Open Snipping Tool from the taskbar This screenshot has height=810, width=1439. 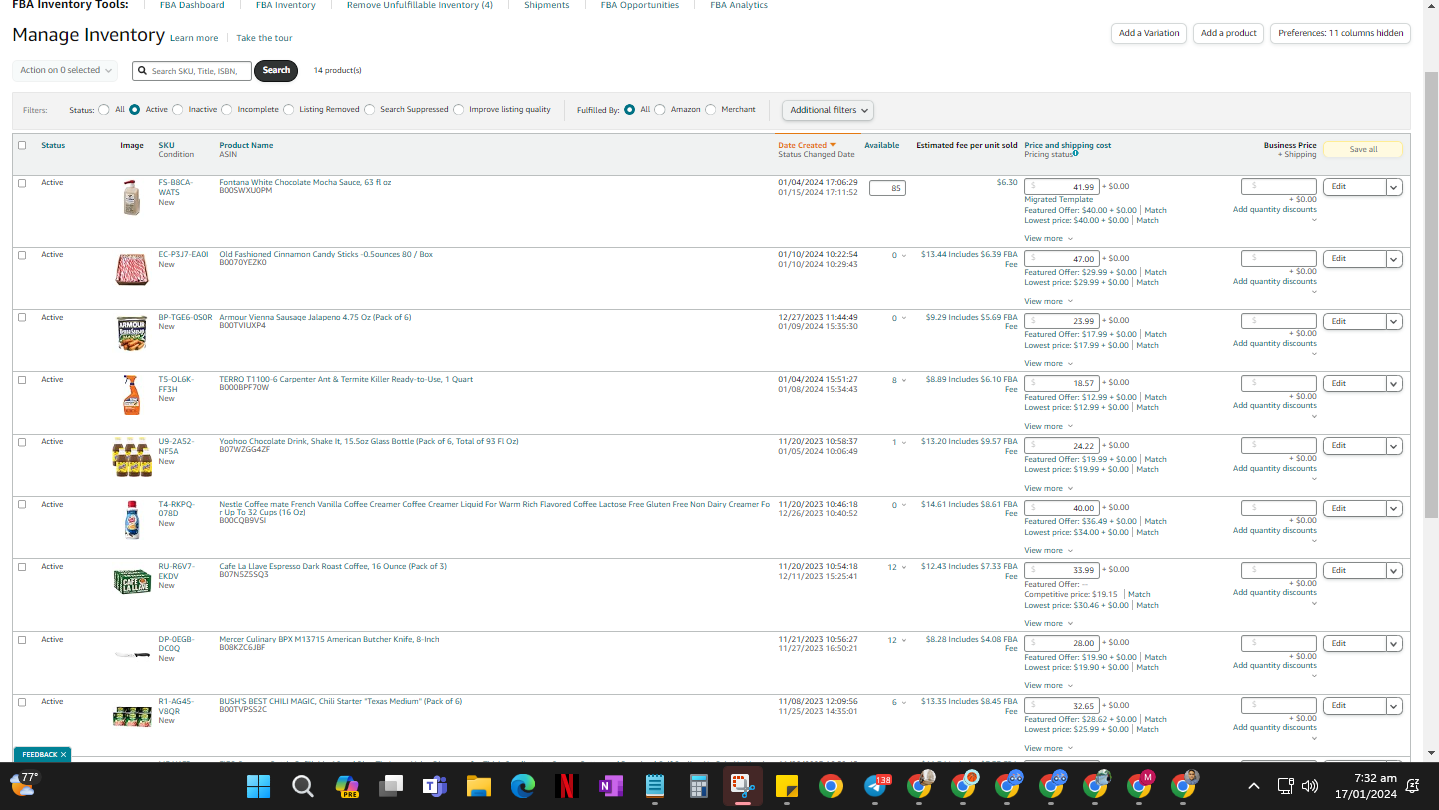click(743, 786)
